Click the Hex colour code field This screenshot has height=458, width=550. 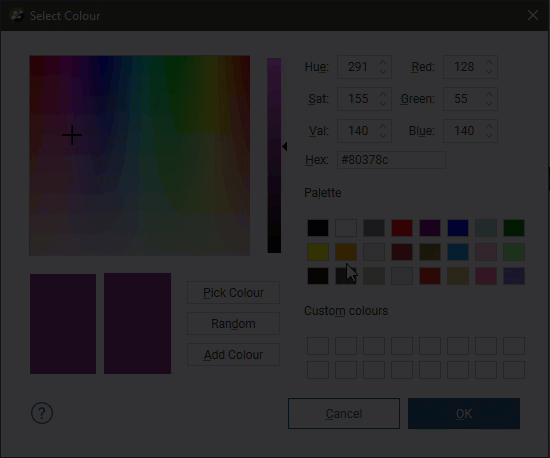pos(391,160)
